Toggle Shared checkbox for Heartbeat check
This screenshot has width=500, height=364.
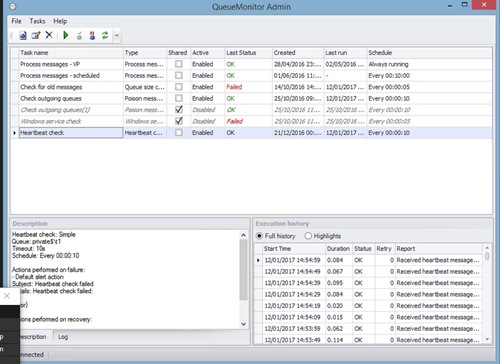[x=179, y=132]
